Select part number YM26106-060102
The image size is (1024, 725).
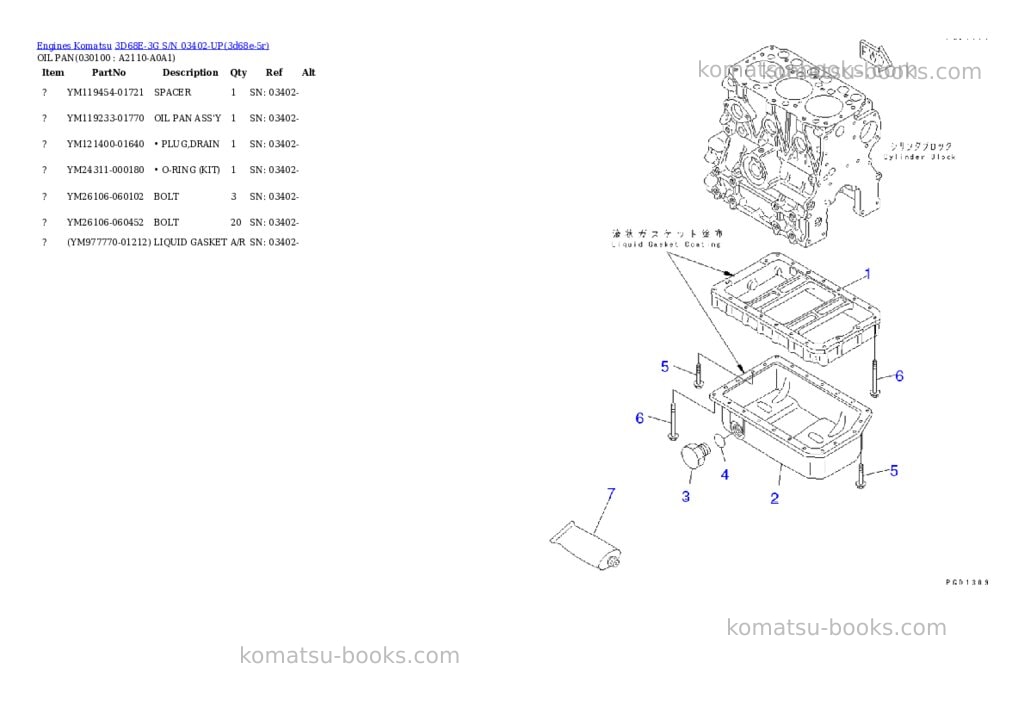[x=105, y=197]
